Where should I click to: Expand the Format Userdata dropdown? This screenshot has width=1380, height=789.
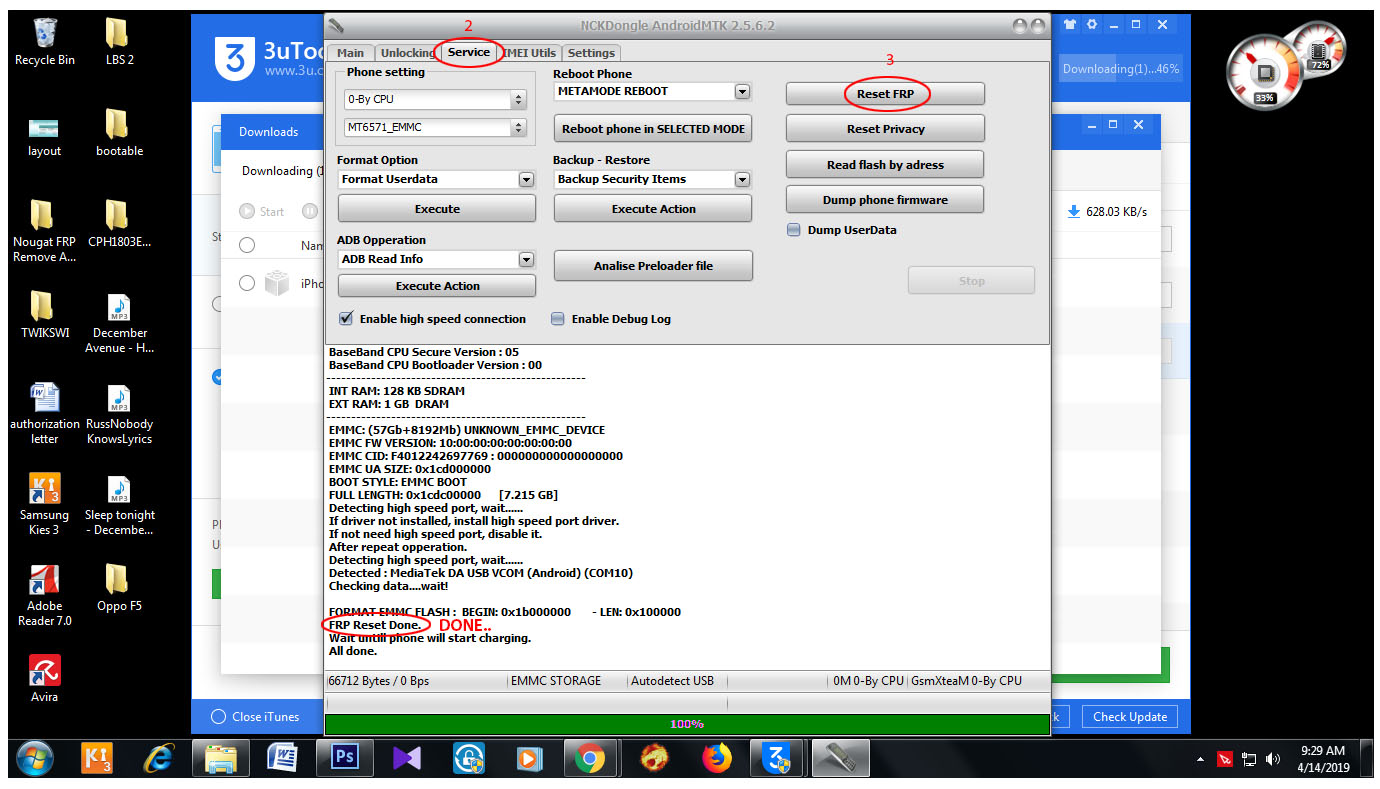pos(526,179)
